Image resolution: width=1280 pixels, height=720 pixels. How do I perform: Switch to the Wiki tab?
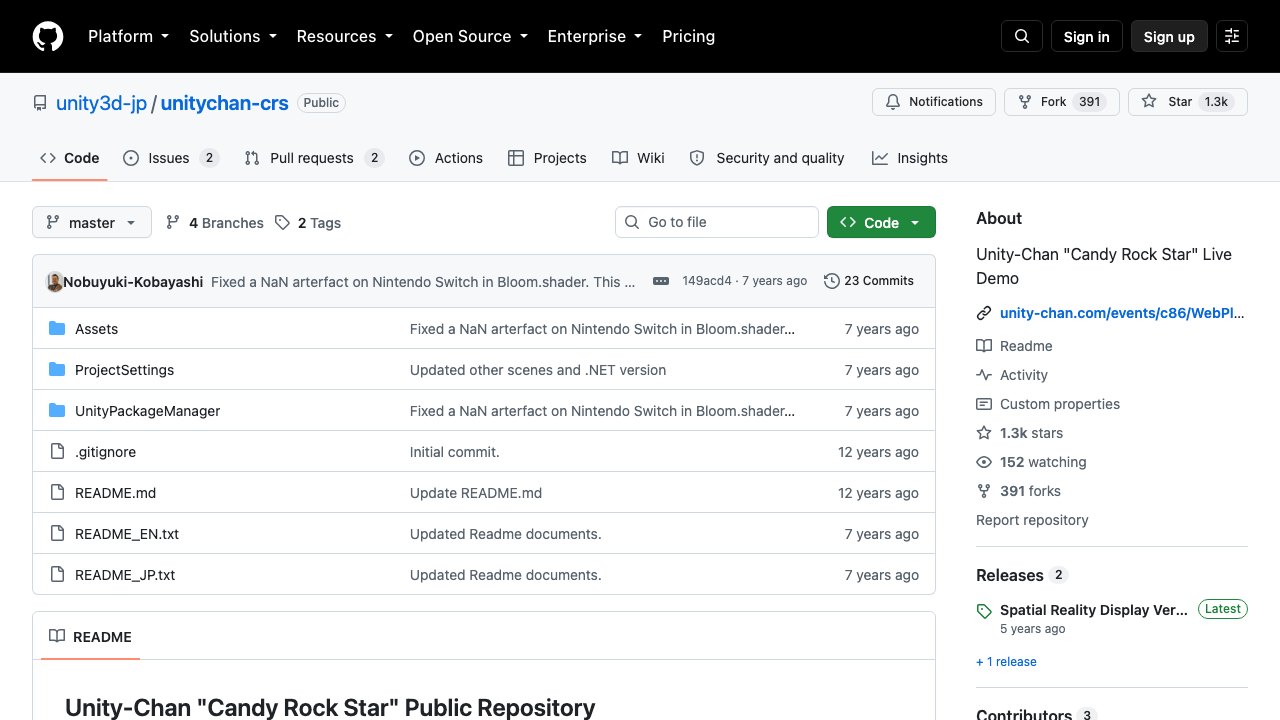(x=638, y=158)
